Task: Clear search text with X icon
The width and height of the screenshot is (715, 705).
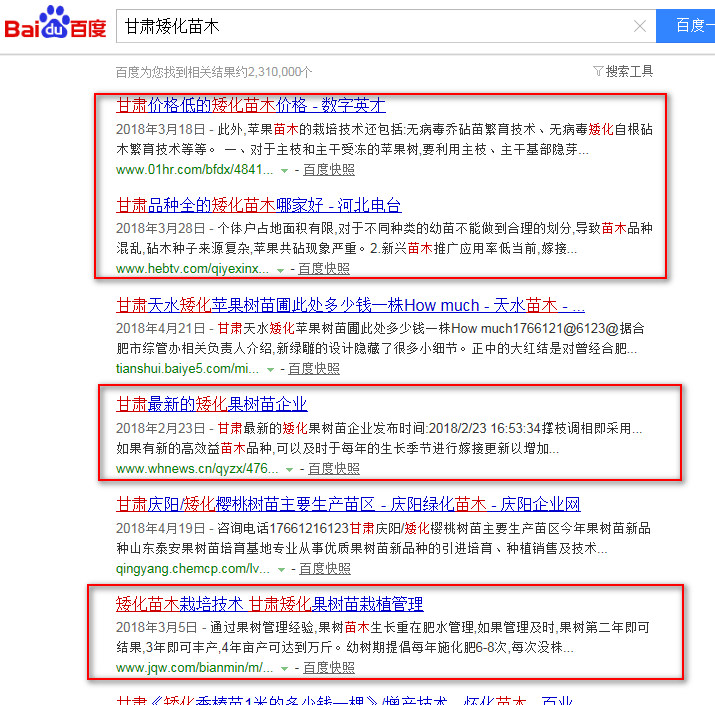Action: 640,27
